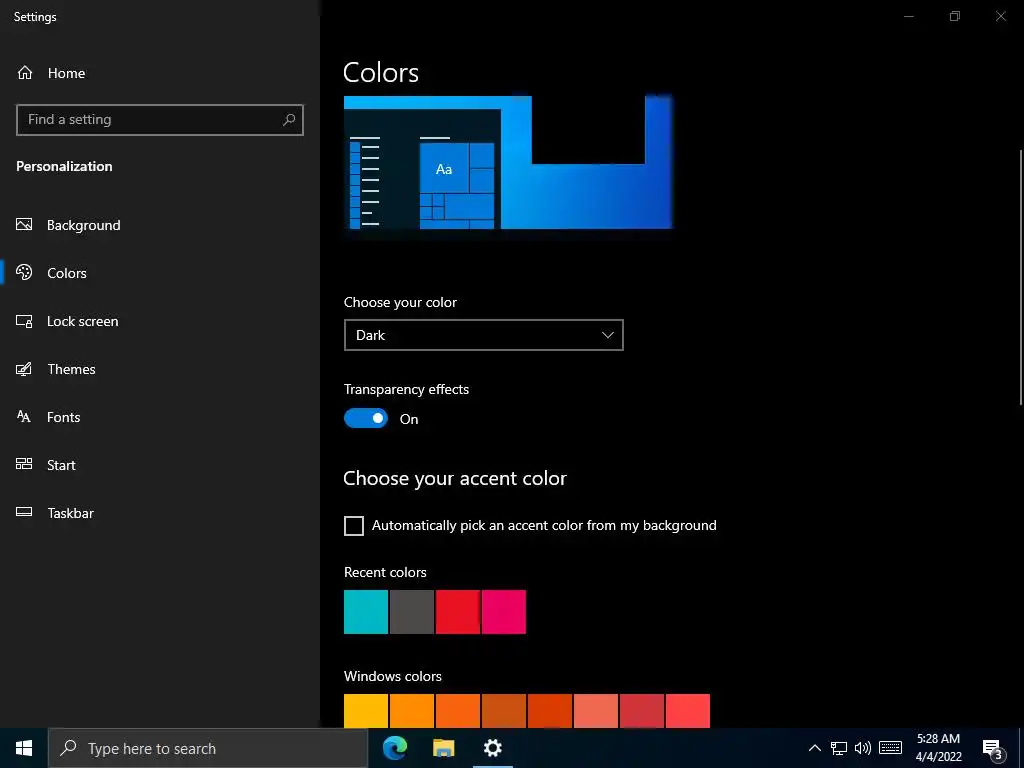Click the Settings gear on taskbar
1024x768 pixels.
(x=493, y=748)
